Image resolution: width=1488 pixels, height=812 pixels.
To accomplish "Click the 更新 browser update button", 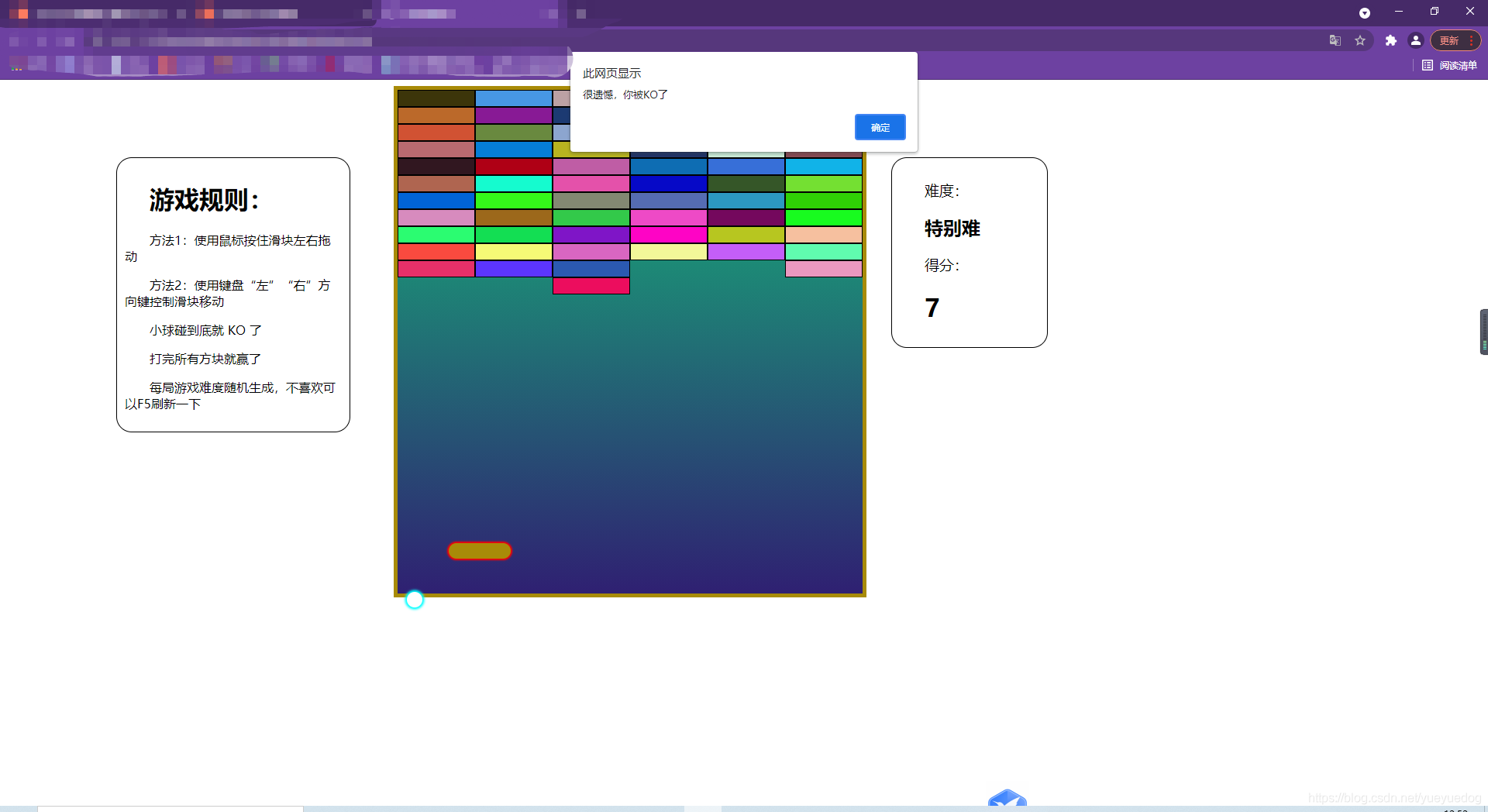I will [x=1450, y=40].
